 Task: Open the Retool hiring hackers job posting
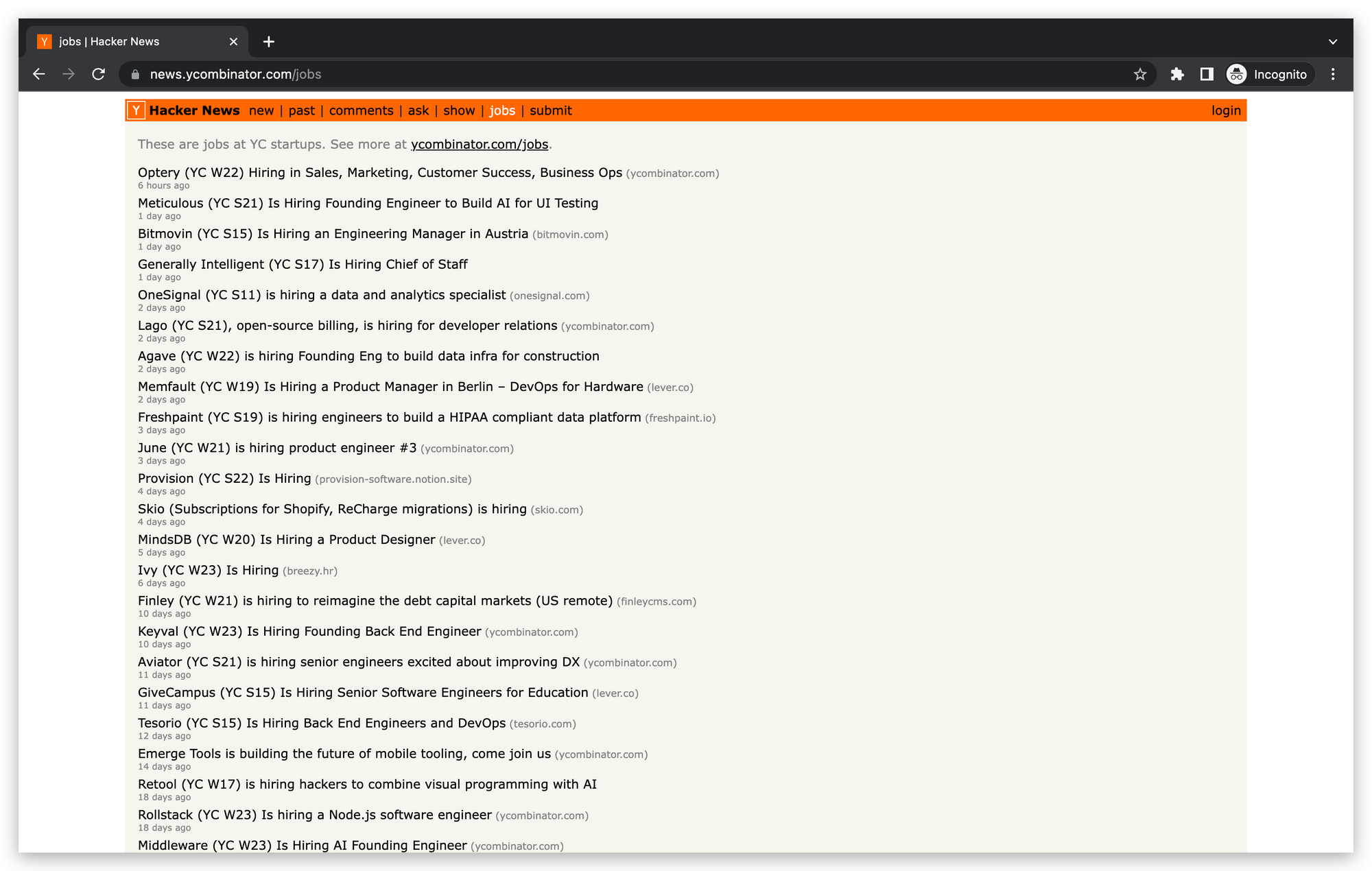pyautogui.click(x=366, y=784)
